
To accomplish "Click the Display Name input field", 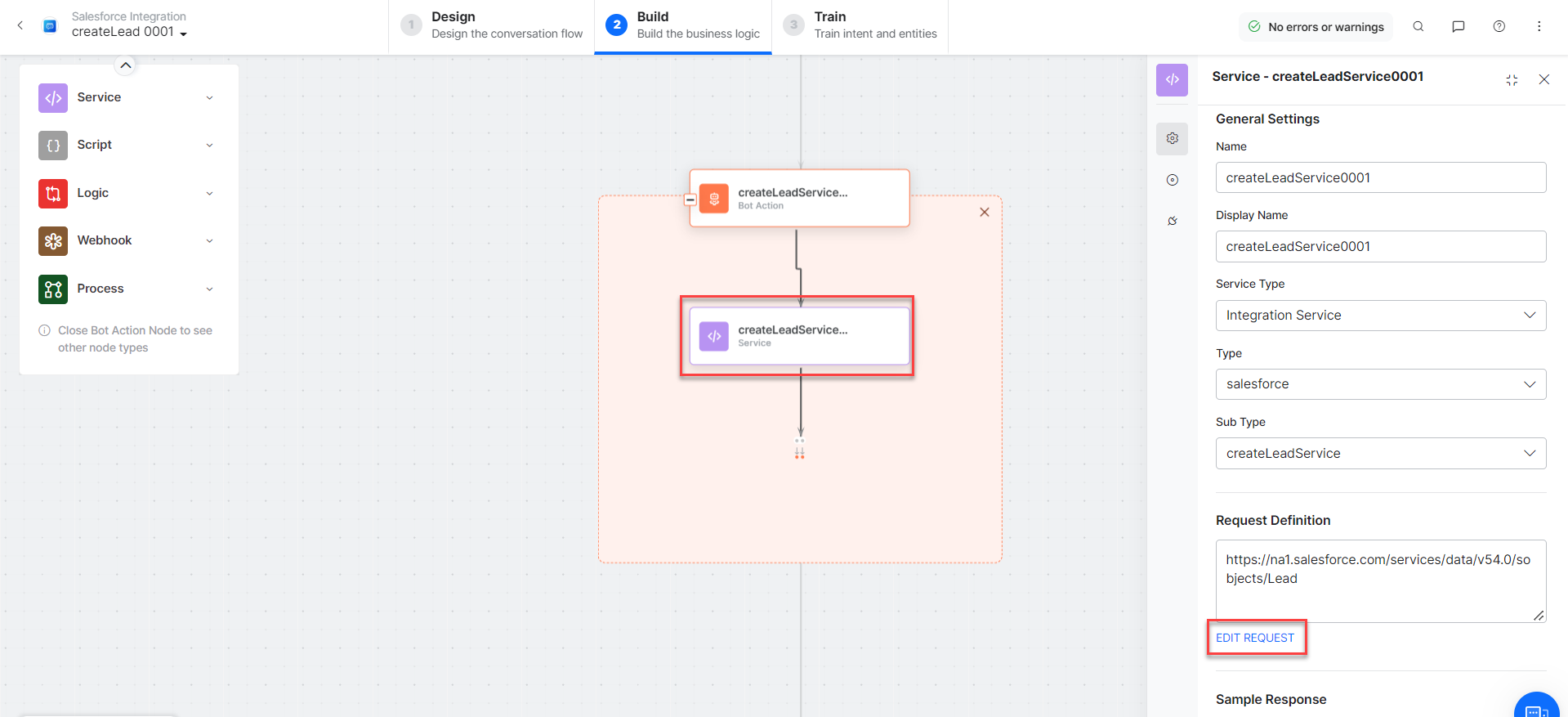I will point(1380,247).
